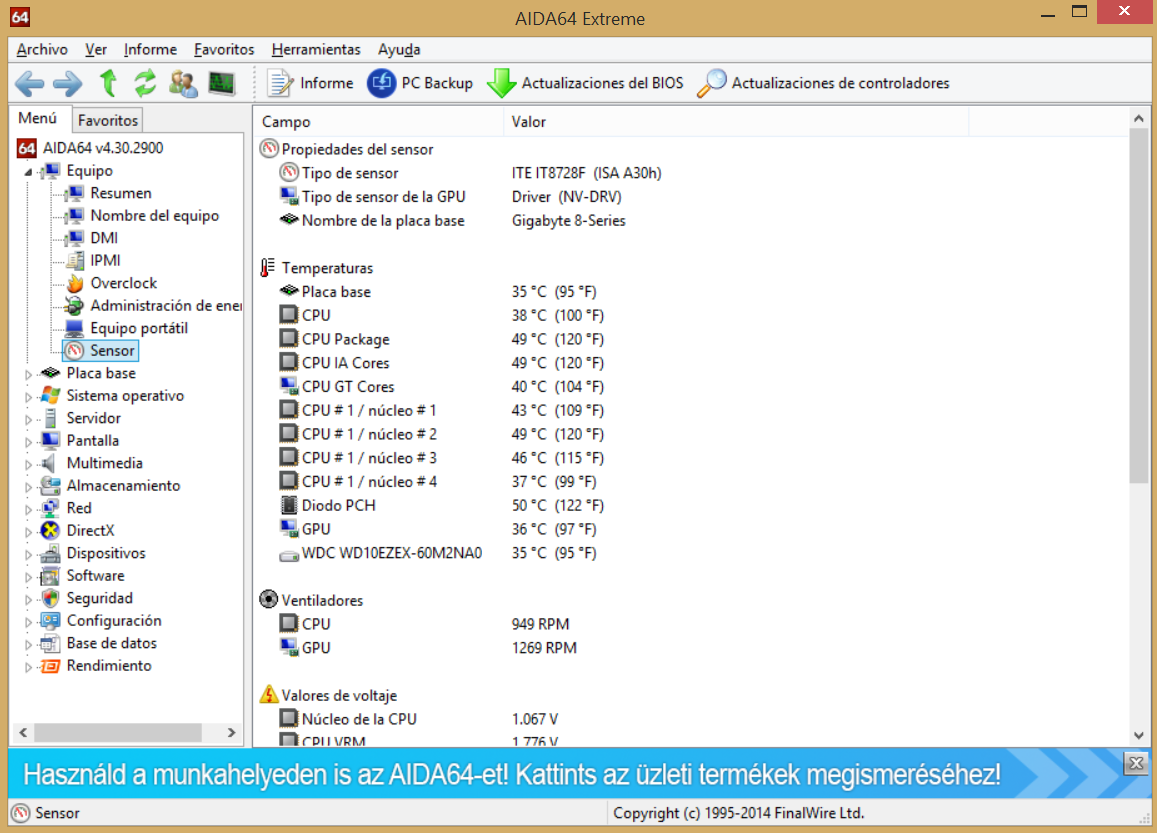
Task: Collapse the Equipo tree node
Action: click(29, 172)
